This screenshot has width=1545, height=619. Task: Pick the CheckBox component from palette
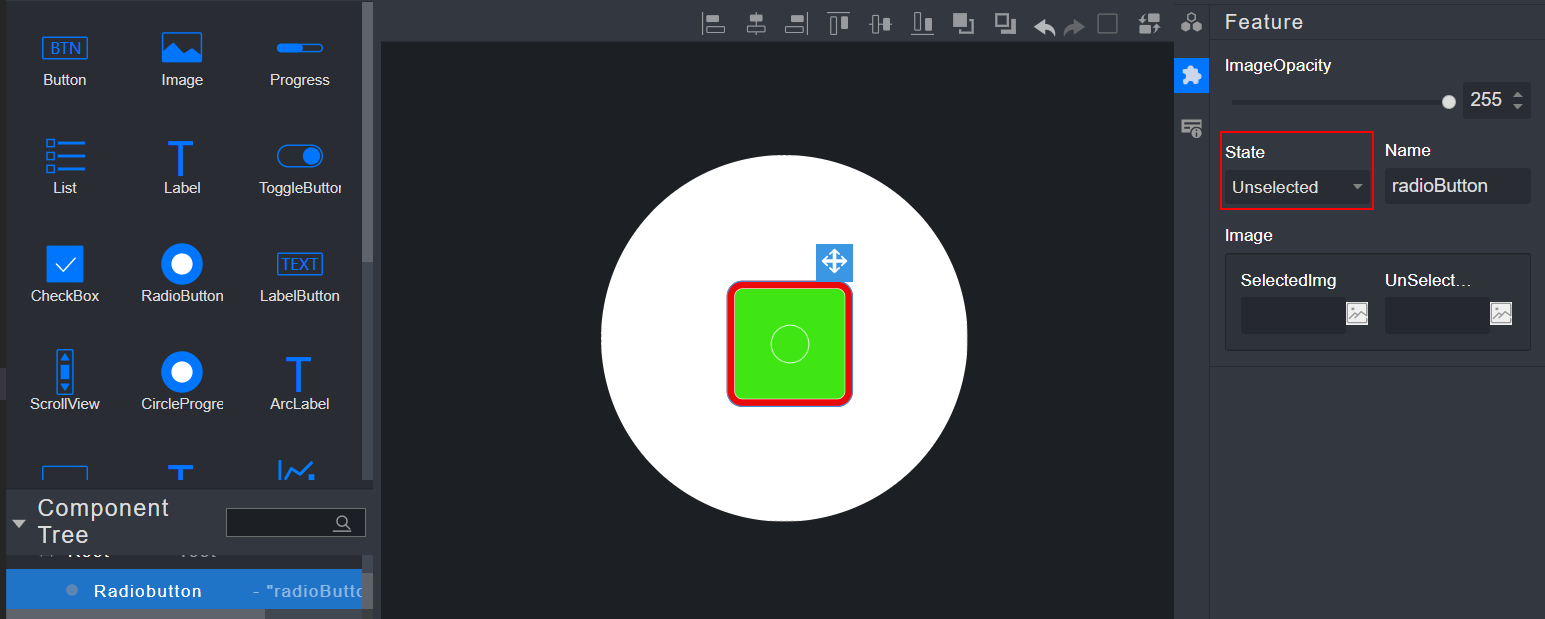coord(65,274)
